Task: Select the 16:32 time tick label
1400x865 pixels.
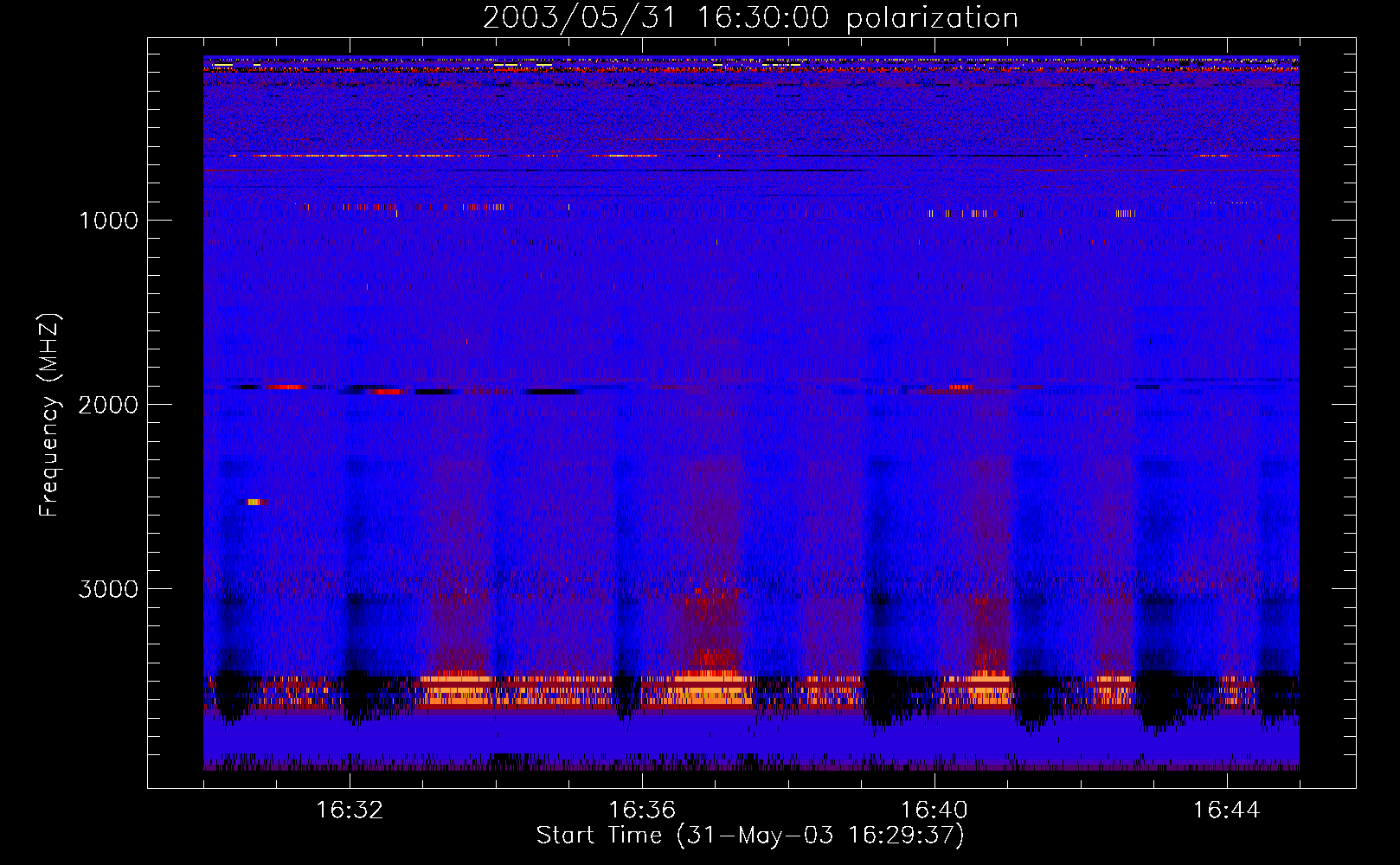Action: [x=350, y=811]
